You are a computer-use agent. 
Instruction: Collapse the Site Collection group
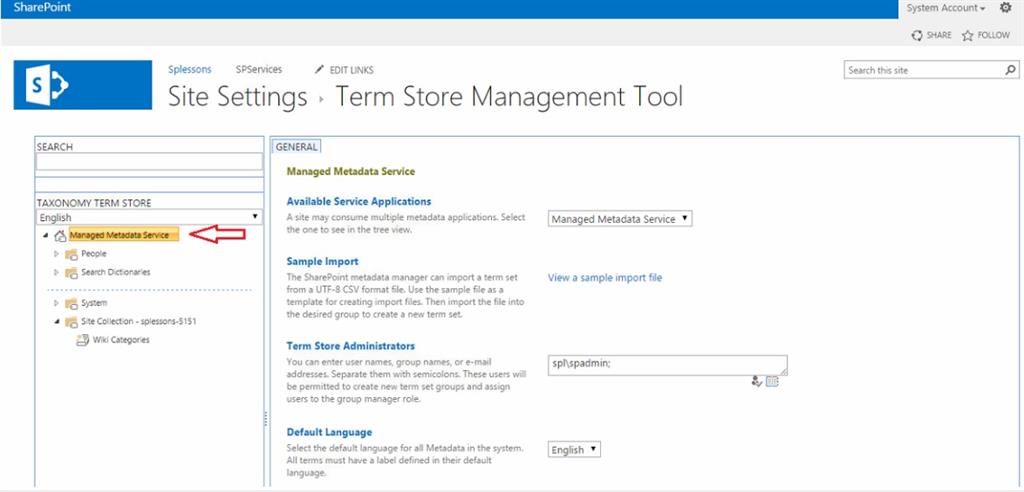click(57, 321)
